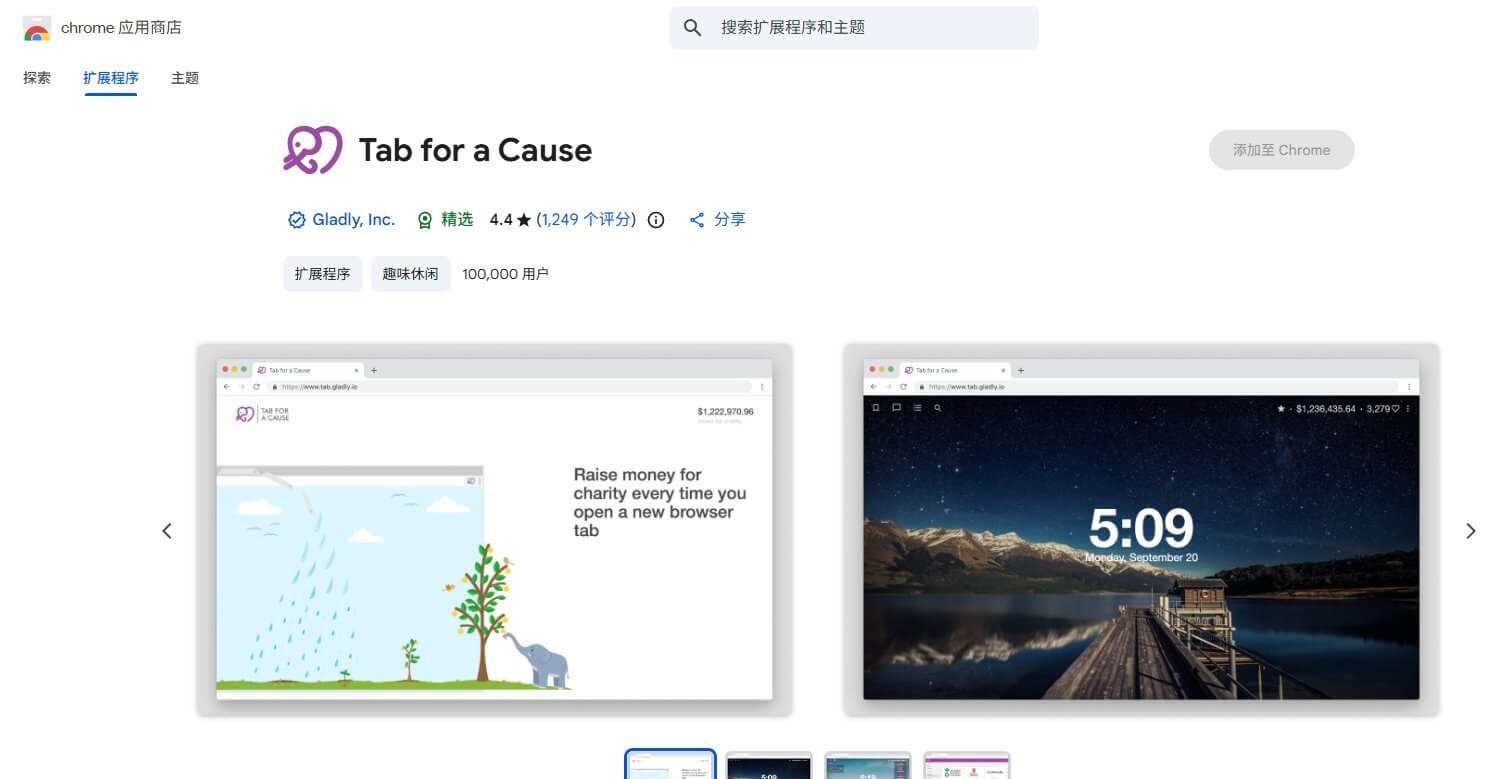
Task: Select the second carousel thumbnail
Action: pos(769,765)
